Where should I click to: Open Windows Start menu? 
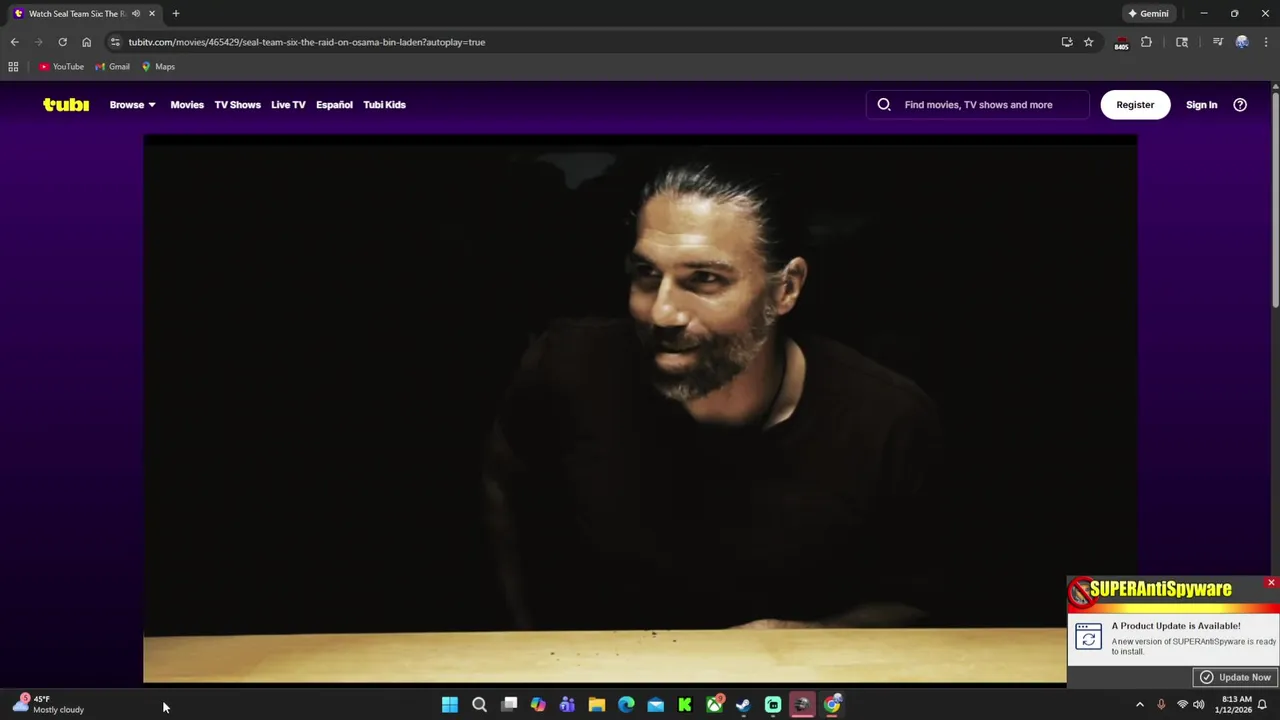pos(450,705)
